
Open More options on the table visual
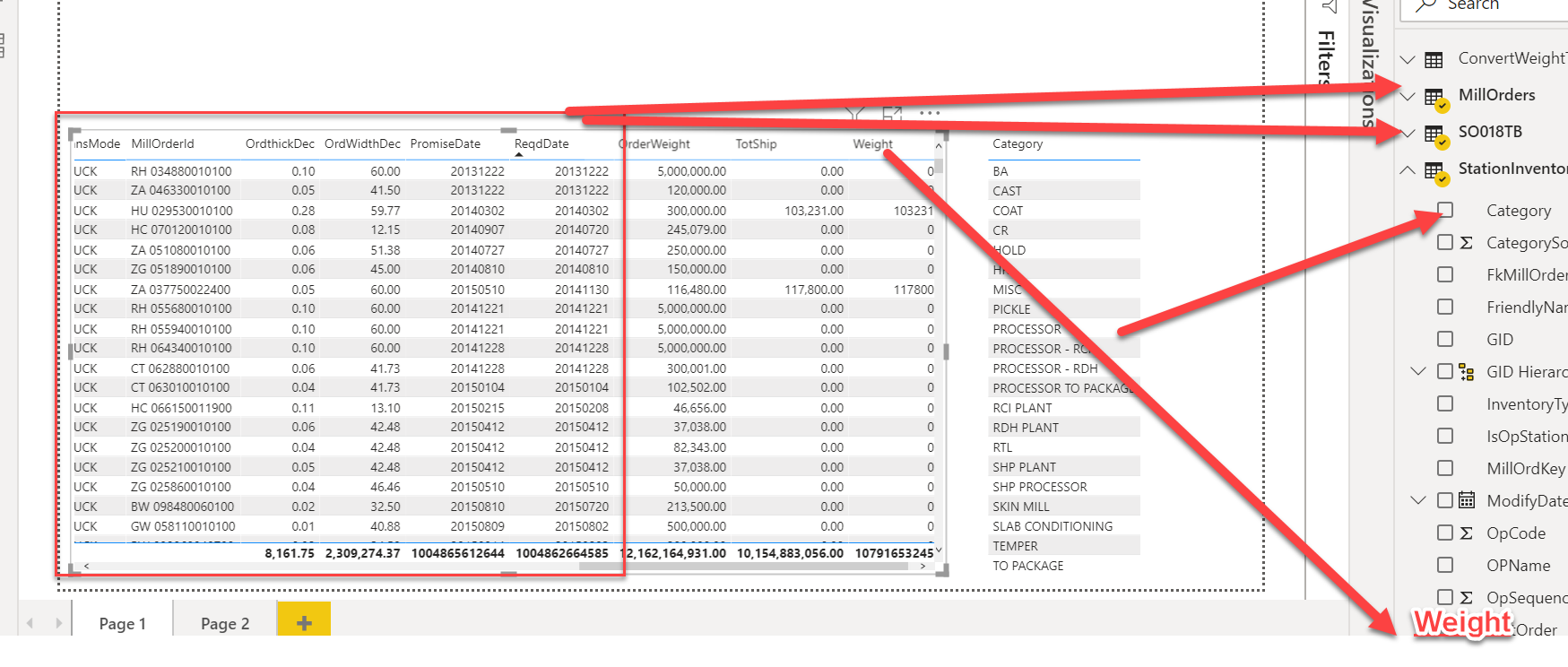930,114
